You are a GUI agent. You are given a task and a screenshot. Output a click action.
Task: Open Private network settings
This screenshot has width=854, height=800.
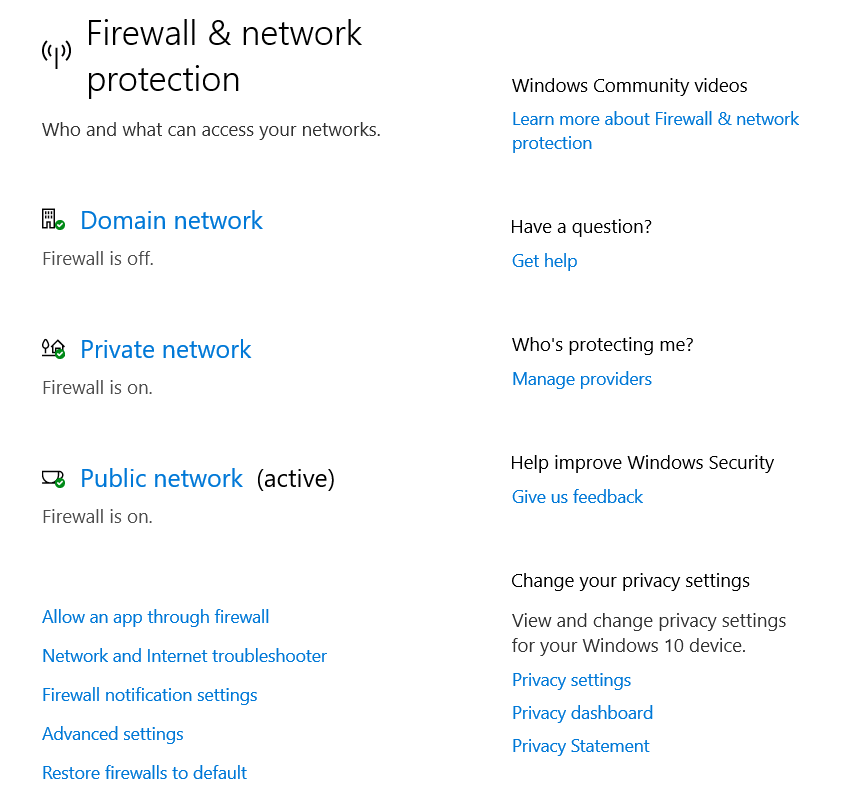click(x=166, y=350)
